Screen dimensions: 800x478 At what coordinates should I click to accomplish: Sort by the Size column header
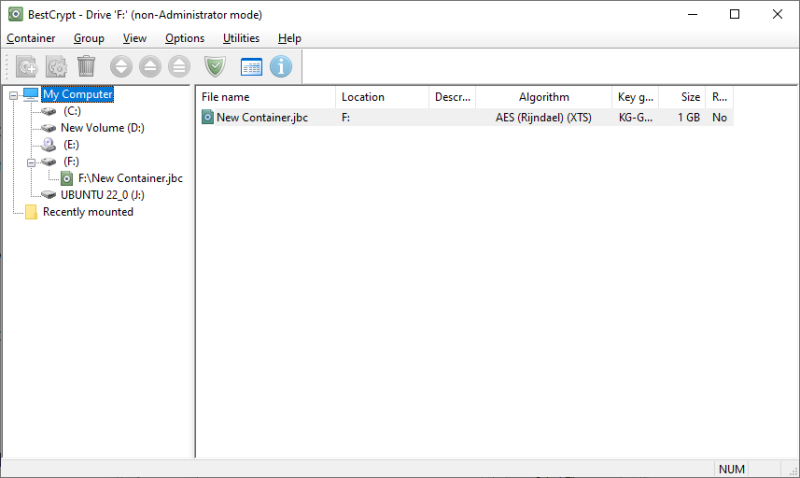tap(682, 97)
